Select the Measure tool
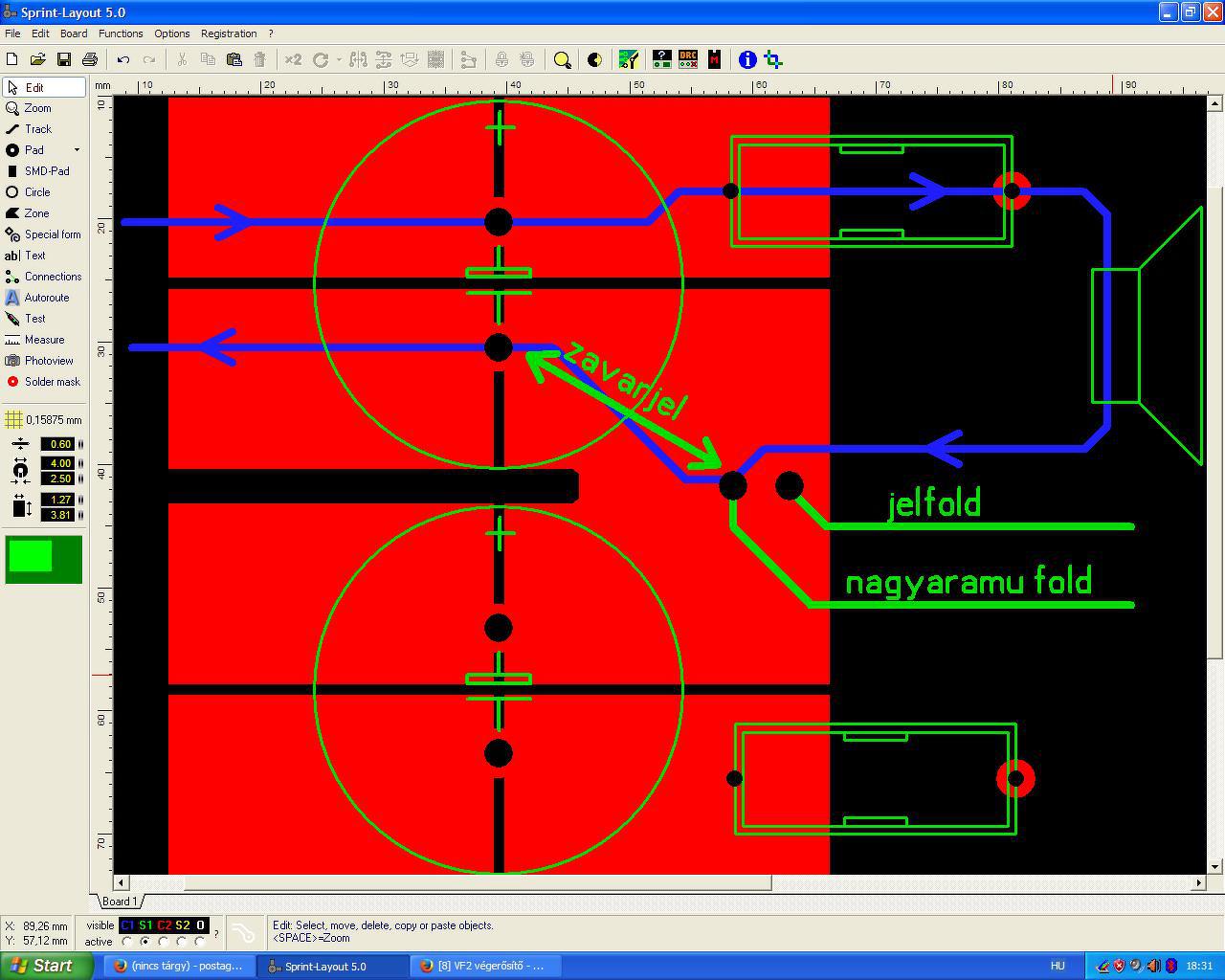 [44, 340]
